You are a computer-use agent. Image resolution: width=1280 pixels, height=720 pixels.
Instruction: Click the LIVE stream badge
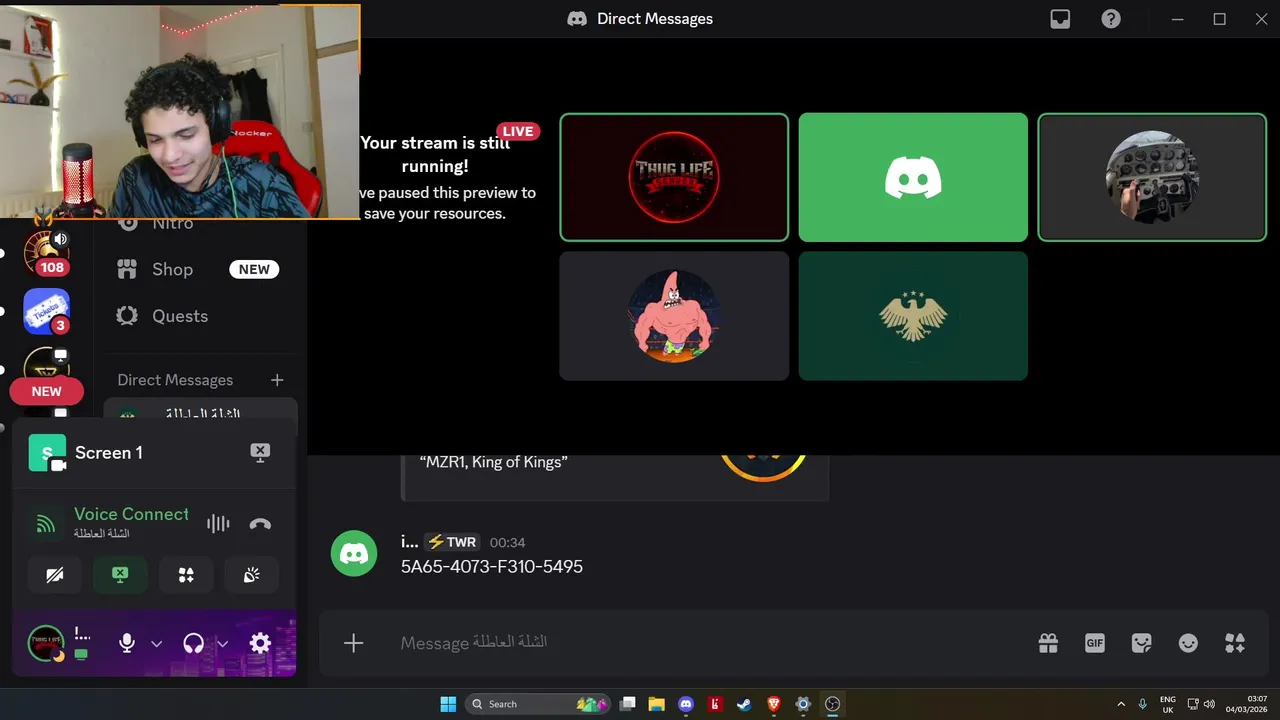[x=518, y=131]
